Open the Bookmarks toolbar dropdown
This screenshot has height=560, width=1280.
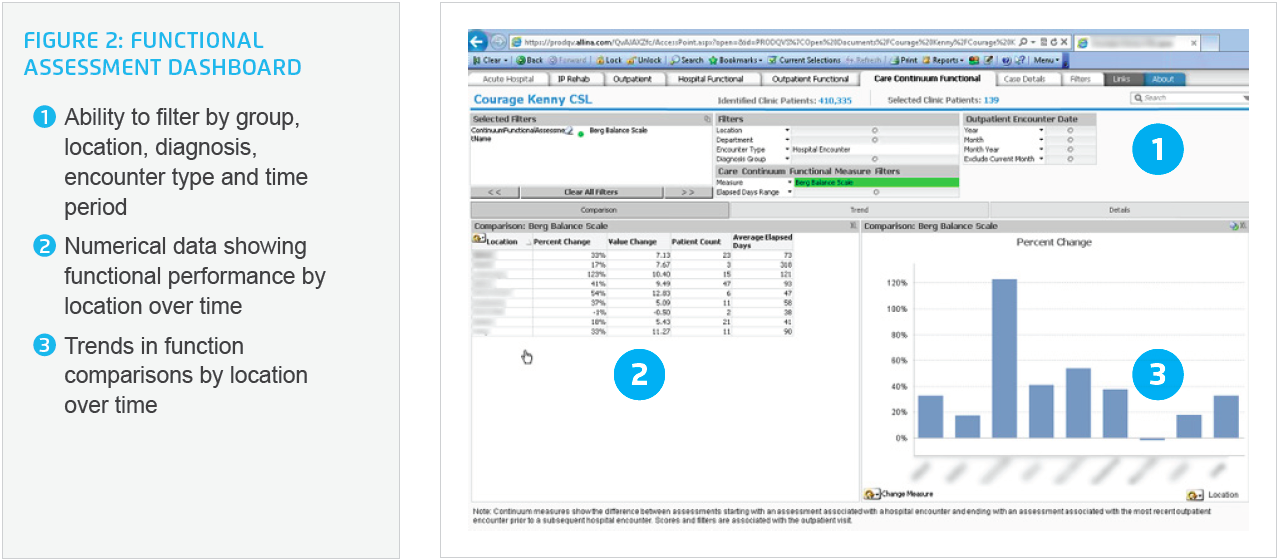735,60
